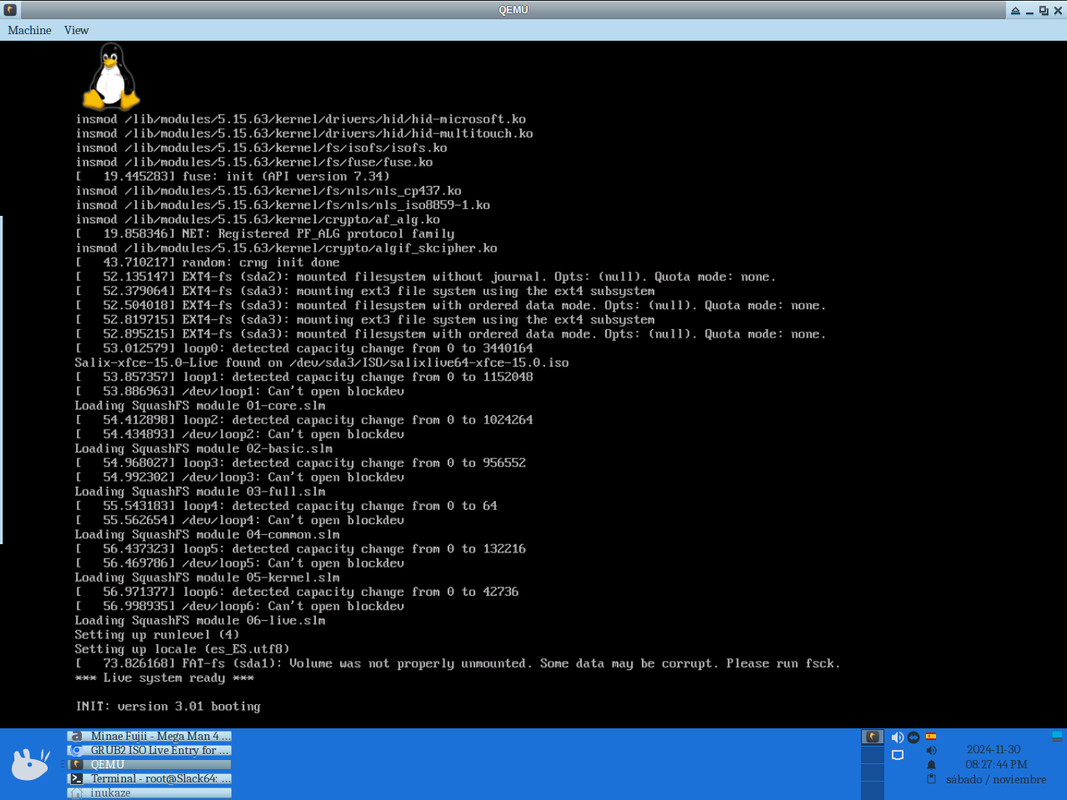Click the 08:27:44 PM clock
The width and height of the screenshot is (1067, 800).
coord(996,764)
